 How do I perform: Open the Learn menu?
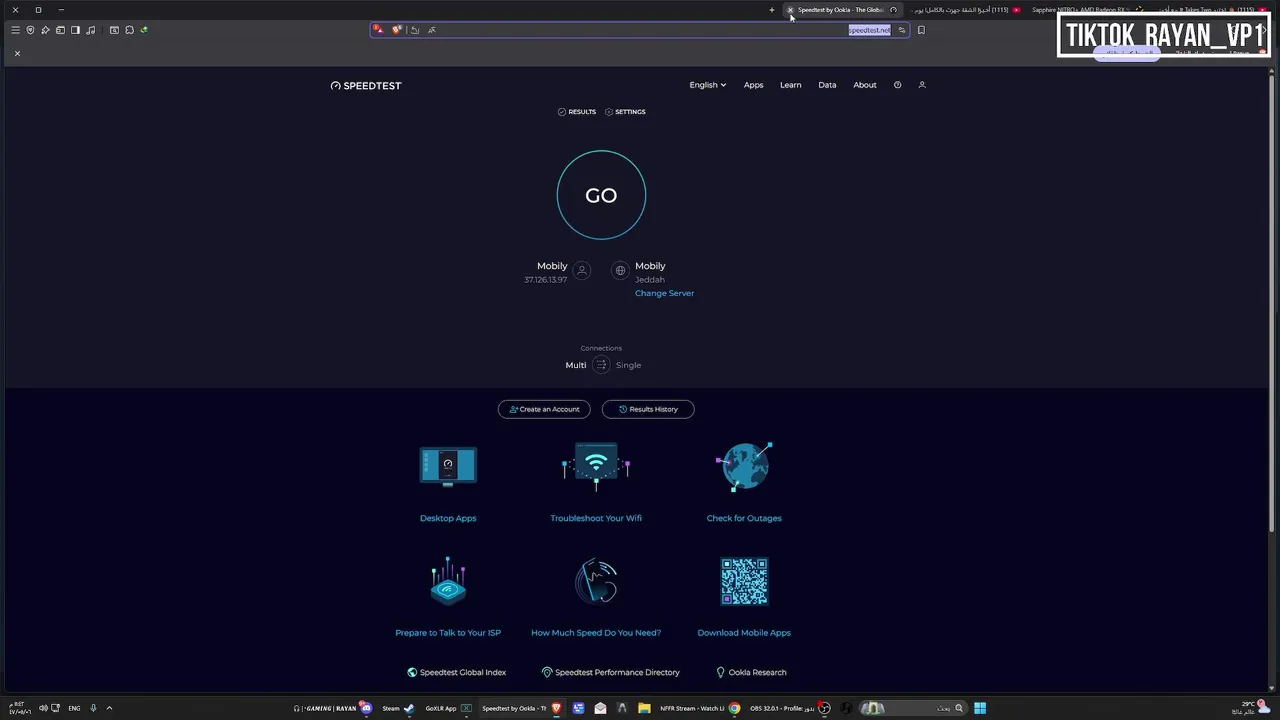pyautogui.click(x=790, y=85)
